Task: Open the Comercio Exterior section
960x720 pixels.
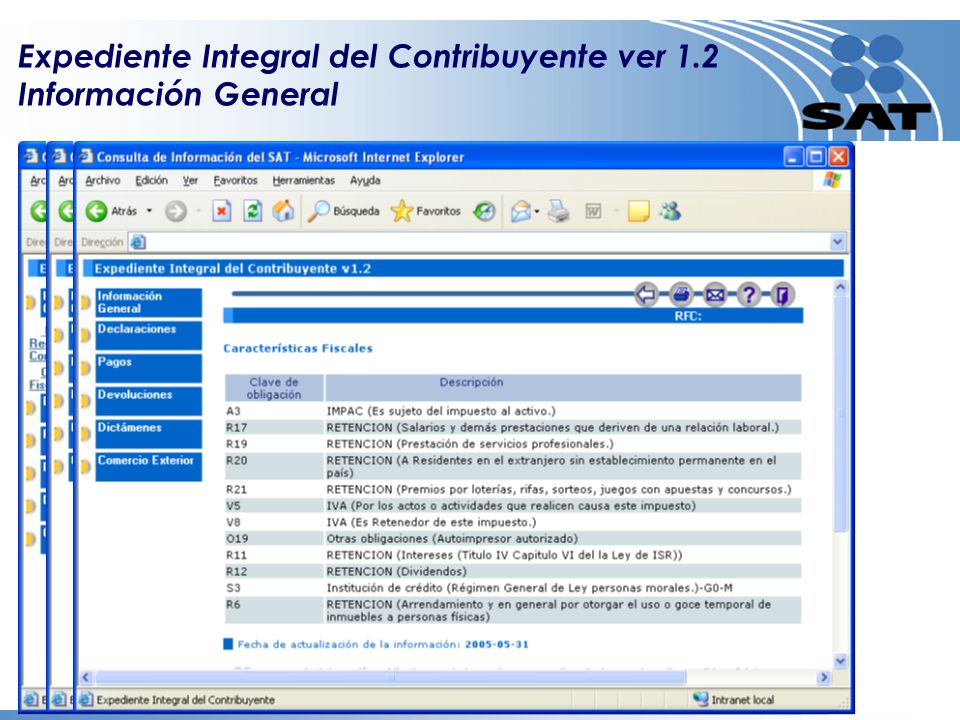Action: coord(149,467)
